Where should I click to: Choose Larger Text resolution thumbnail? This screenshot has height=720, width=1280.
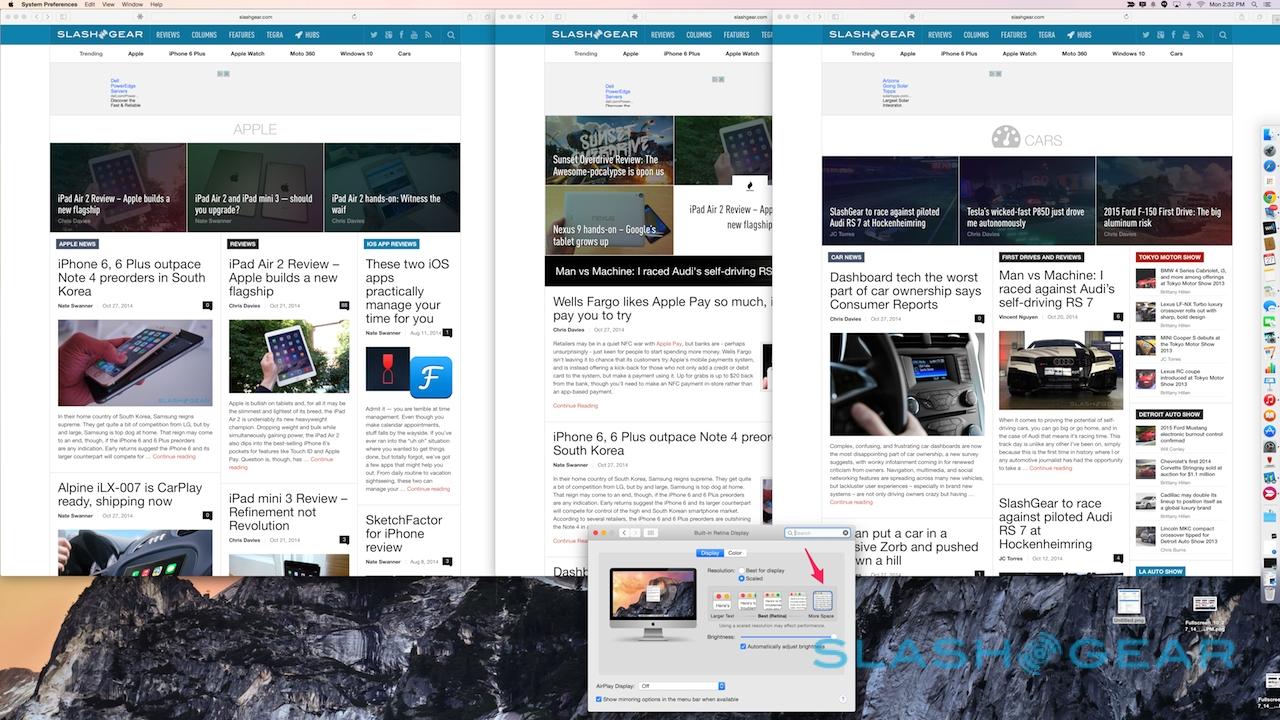[720, 600]
